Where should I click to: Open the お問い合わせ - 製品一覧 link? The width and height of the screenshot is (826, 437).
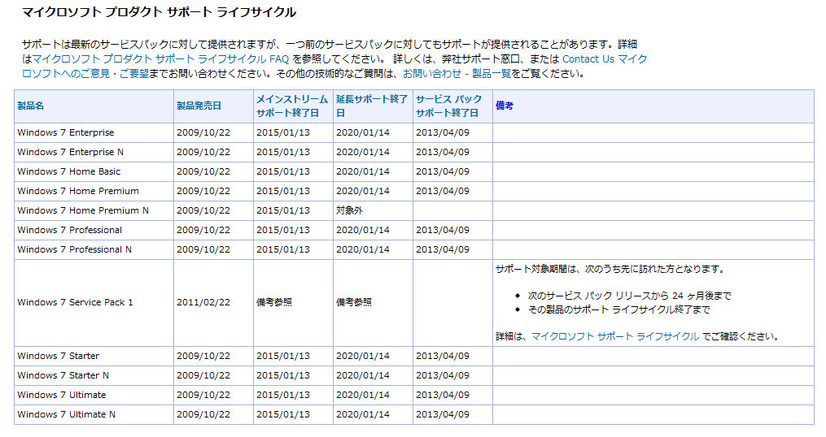click(x=457, y=74)
